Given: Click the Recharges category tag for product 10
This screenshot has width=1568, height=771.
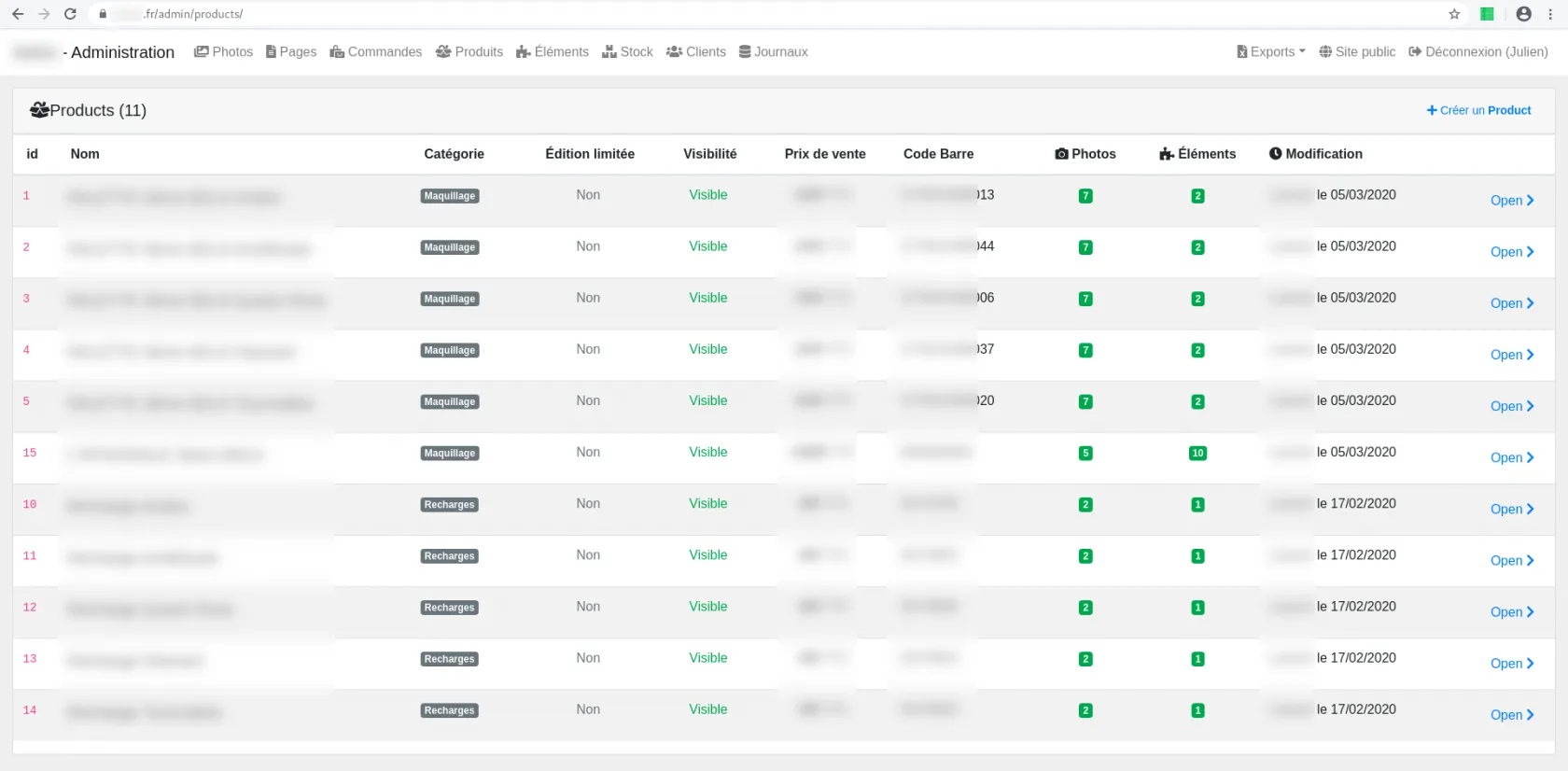Looking at the screenshot, I should click(450, 505).
